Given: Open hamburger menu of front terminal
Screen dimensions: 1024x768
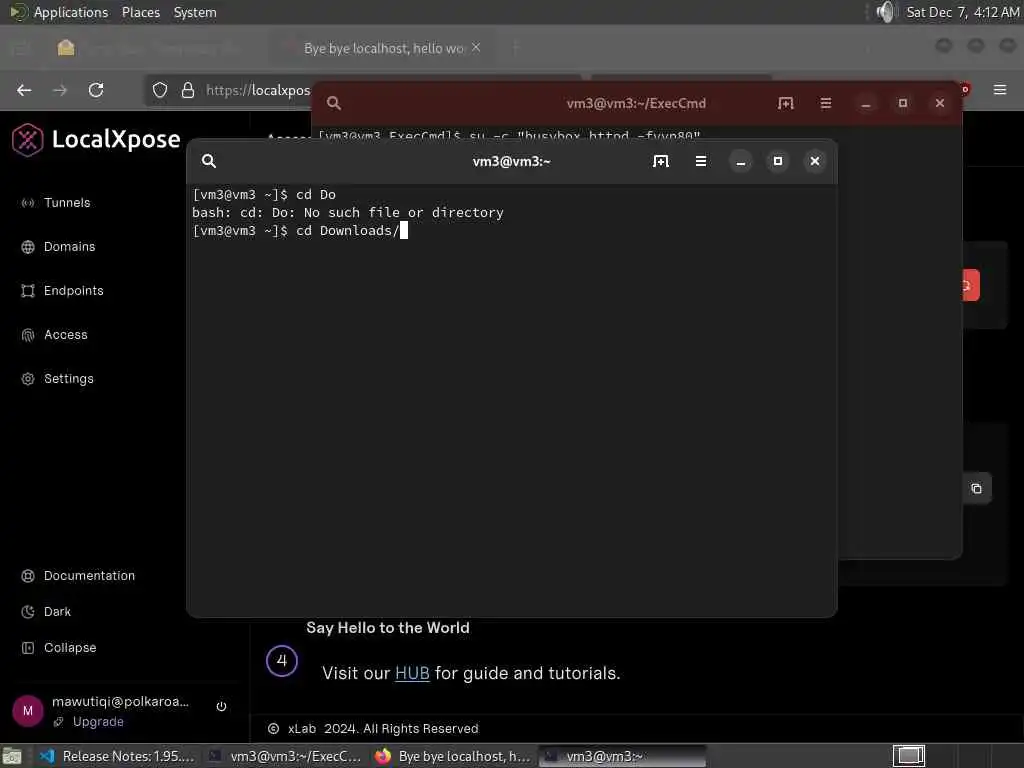Looking at the screenshot, I should (701, 161).
